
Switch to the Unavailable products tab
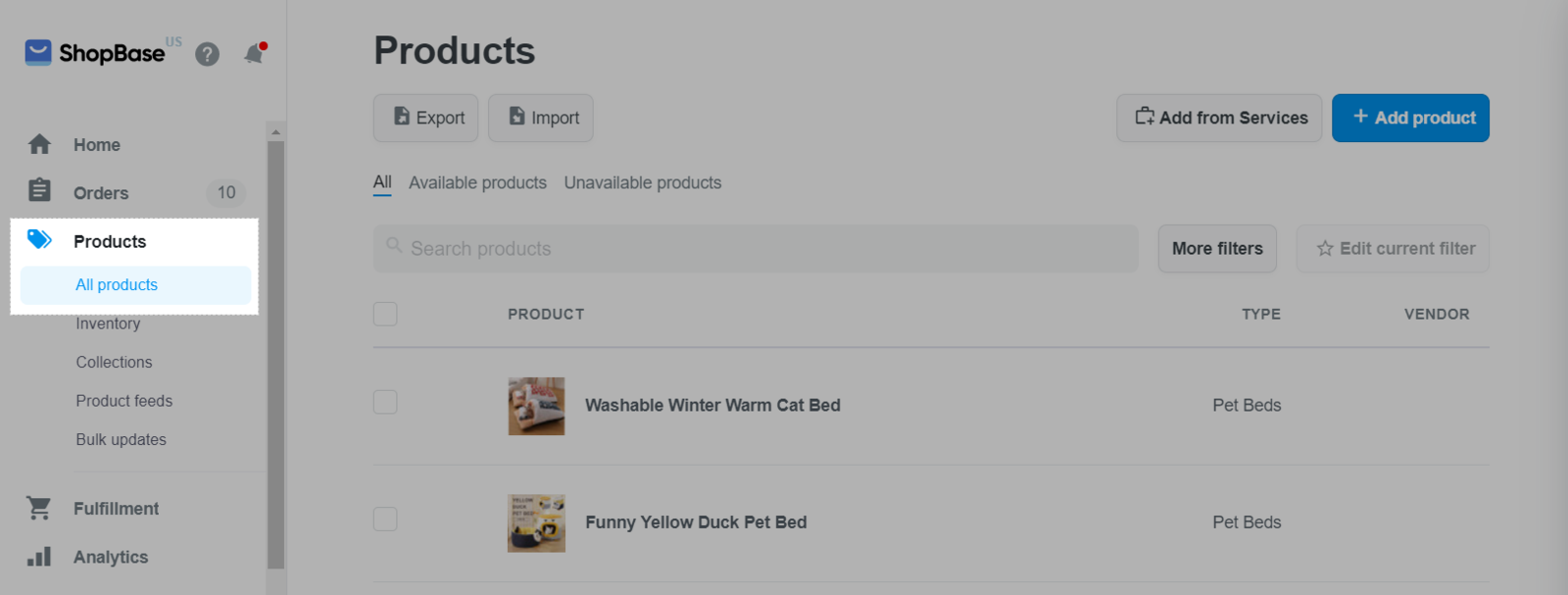(642, 183)
